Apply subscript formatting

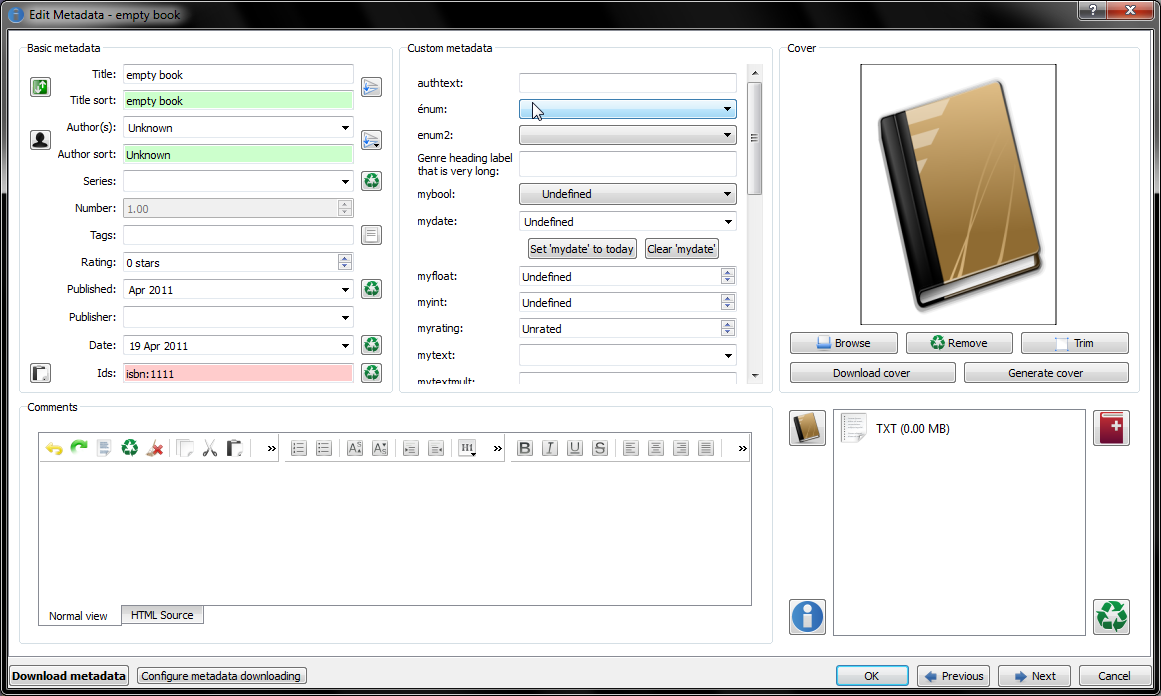pos(380,448)
